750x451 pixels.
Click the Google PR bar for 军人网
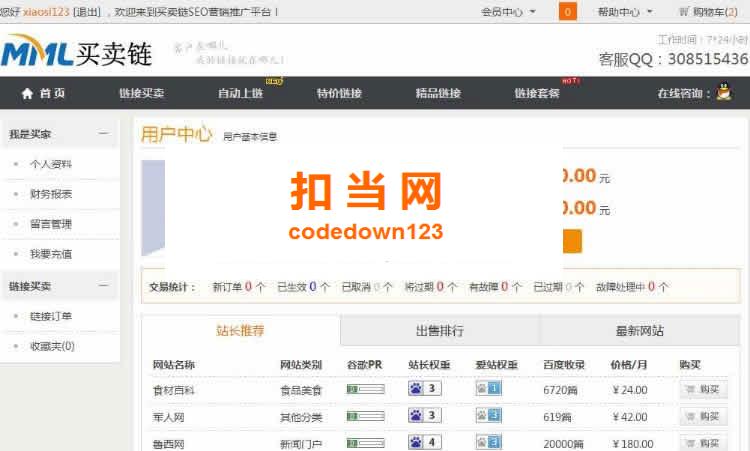pyautogui.click(x=365, y=416)
